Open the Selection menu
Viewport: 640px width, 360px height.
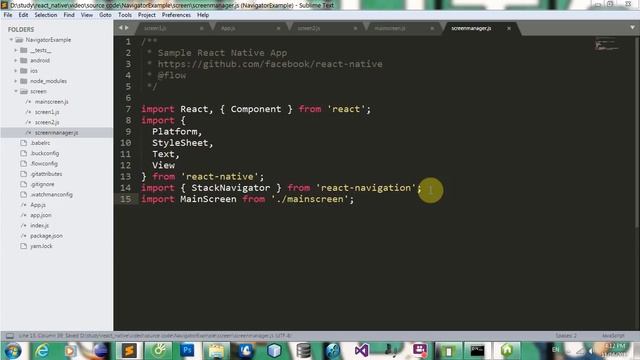pyautogui.click(x=46, y=15)
